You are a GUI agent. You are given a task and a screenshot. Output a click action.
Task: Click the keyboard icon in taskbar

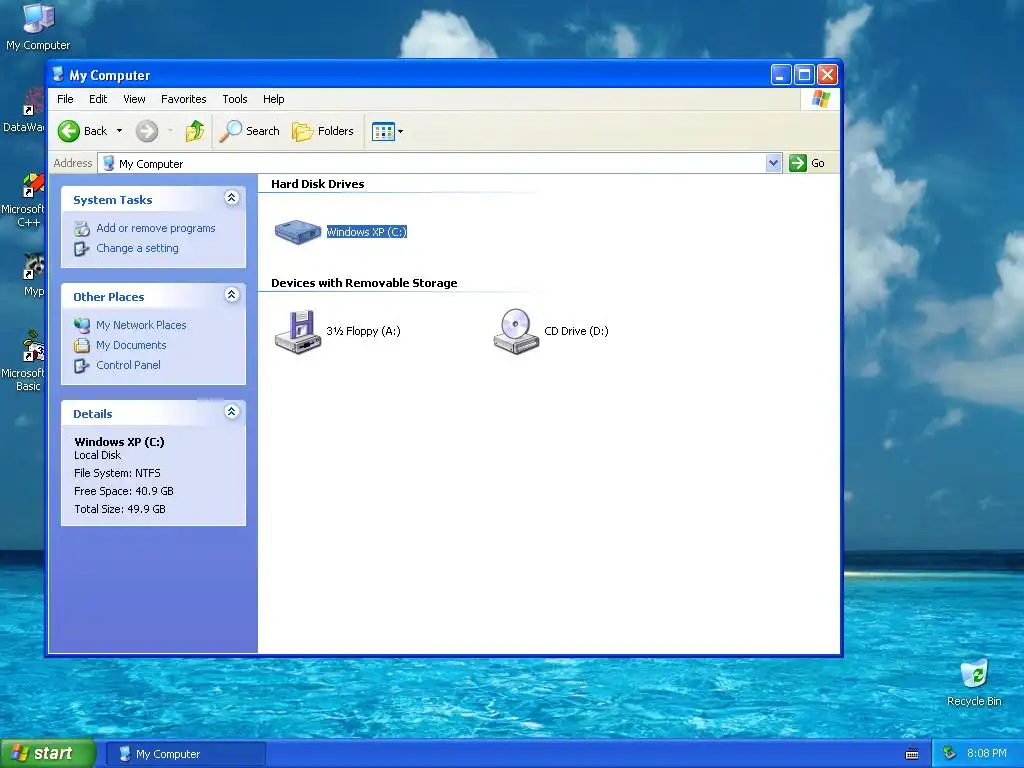point(912,754)
